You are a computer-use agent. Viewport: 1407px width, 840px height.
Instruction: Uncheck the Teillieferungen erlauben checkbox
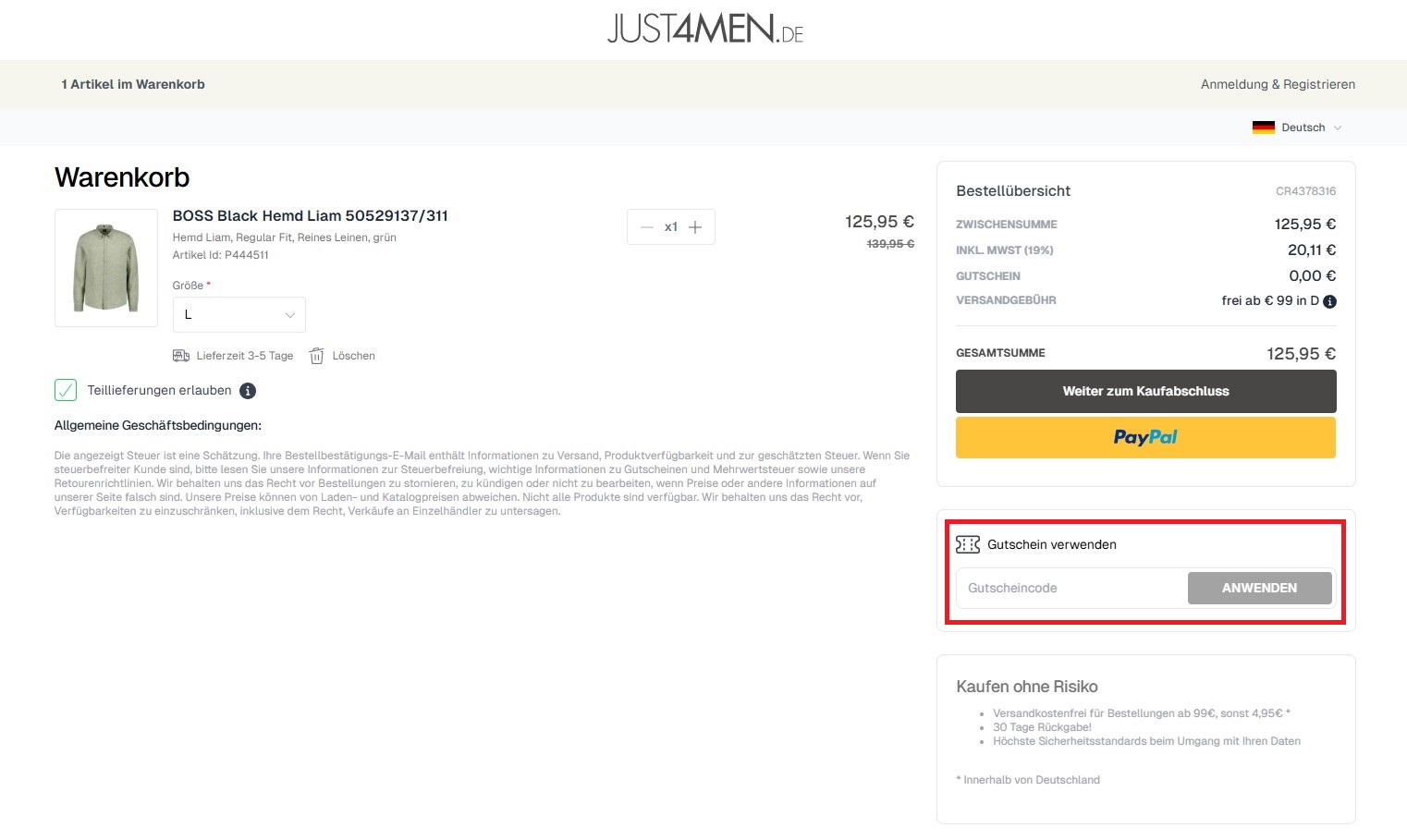click(65, 390)
